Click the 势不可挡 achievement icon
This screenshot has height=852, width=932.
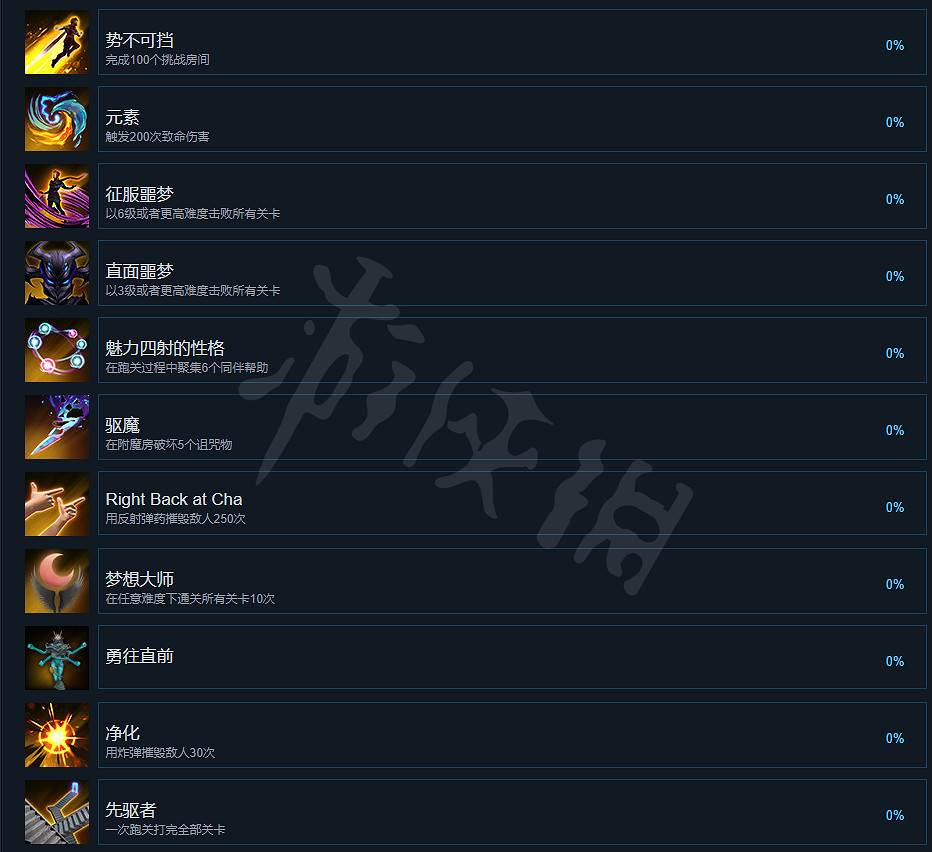click(x=56, y=42)
